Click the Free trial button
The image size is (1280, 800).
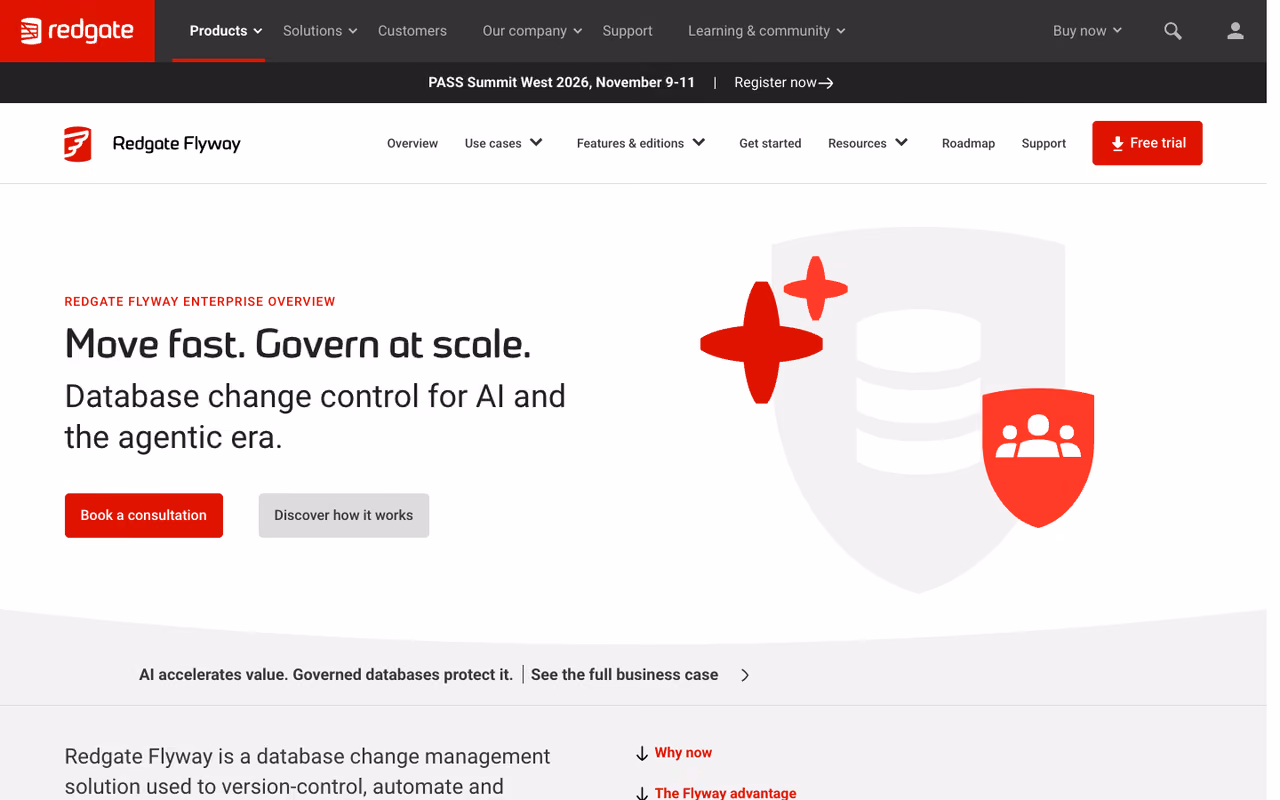pos(1147,143)
